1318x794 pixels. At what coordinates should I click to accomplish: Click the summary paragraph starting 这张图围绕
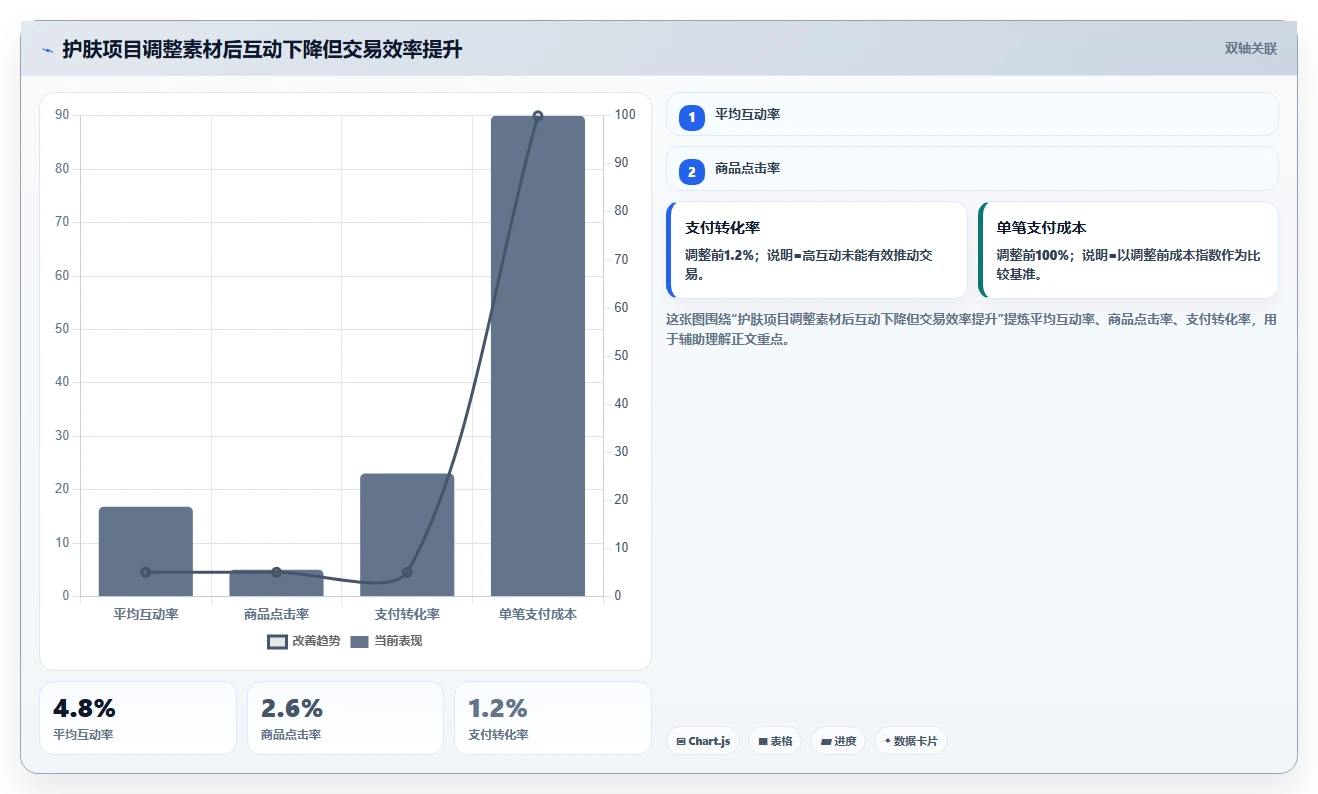972,329
